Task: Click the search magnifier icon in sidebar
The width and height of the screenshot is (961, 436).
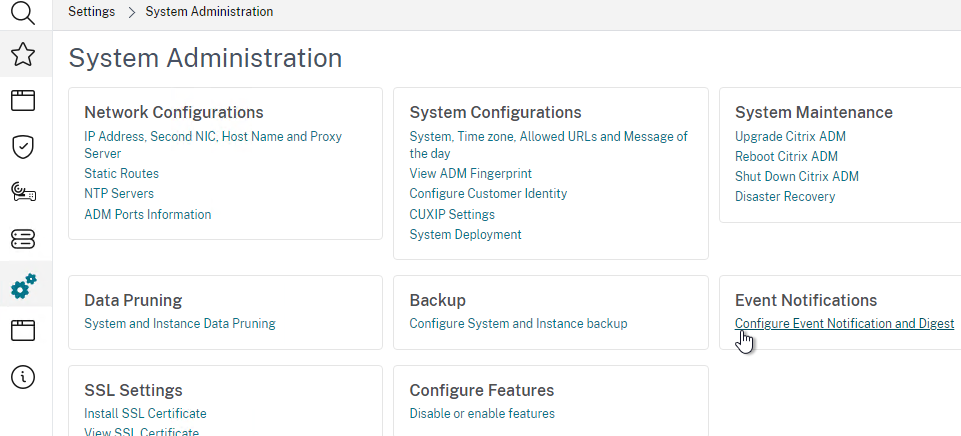Action: pos(23,12)
